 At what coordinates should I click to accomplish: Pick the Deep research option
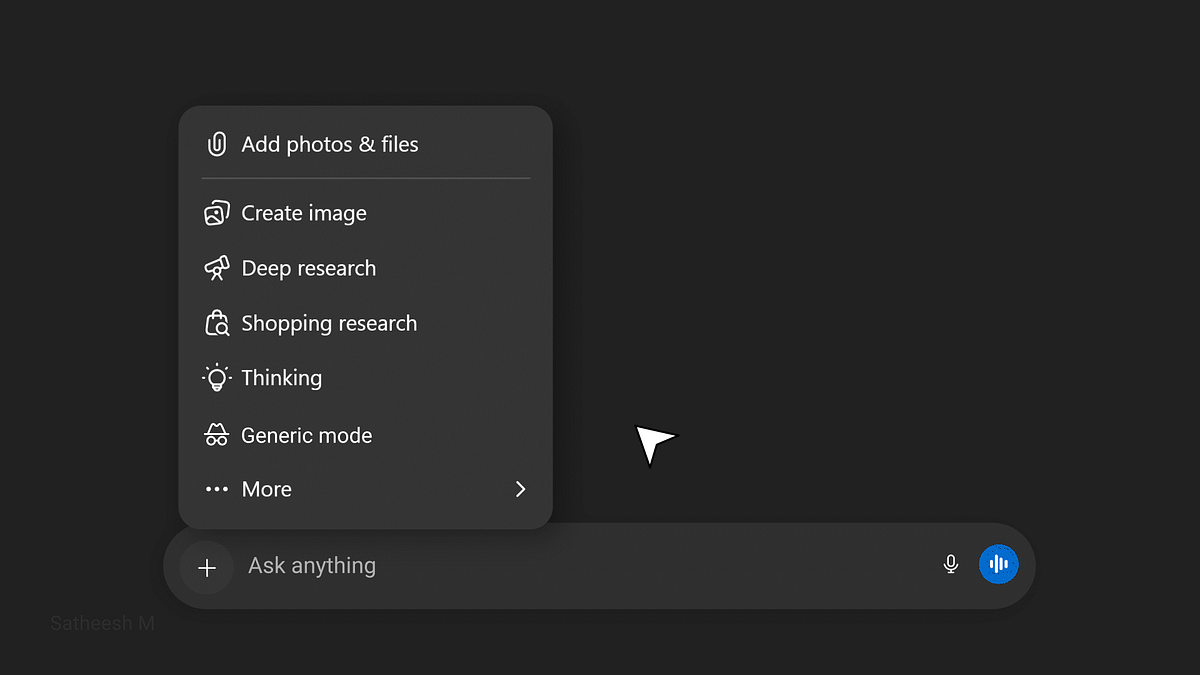pyautogui.click(x=366, y=268)
